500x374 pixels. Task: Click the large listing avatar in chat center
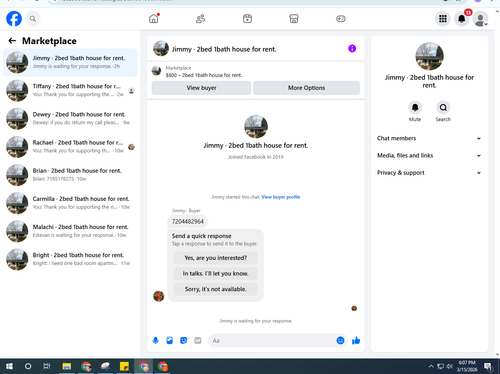point(256,127)
